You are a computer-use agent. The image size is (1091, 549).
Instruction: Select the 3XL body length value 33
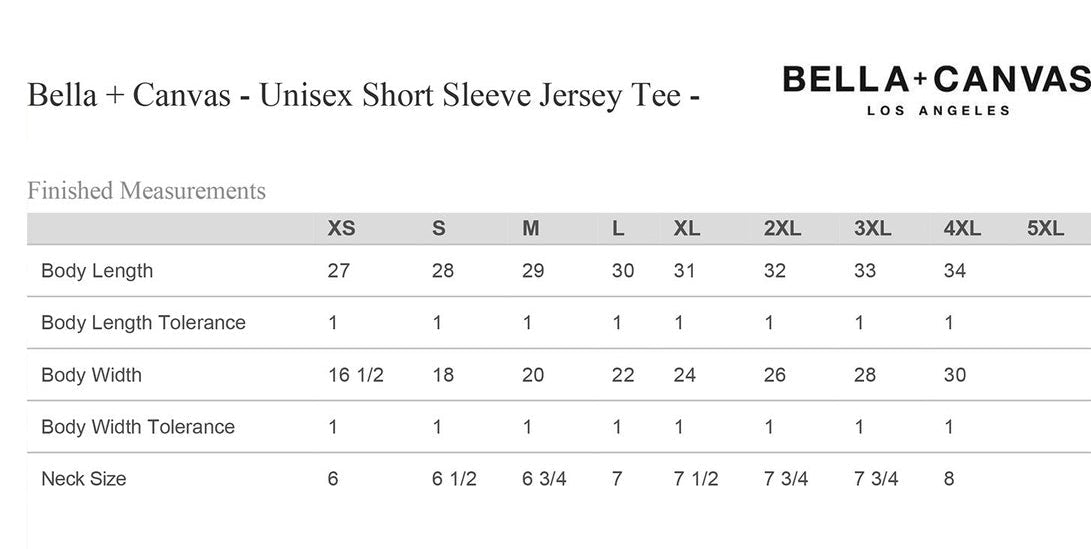[865, 271]
